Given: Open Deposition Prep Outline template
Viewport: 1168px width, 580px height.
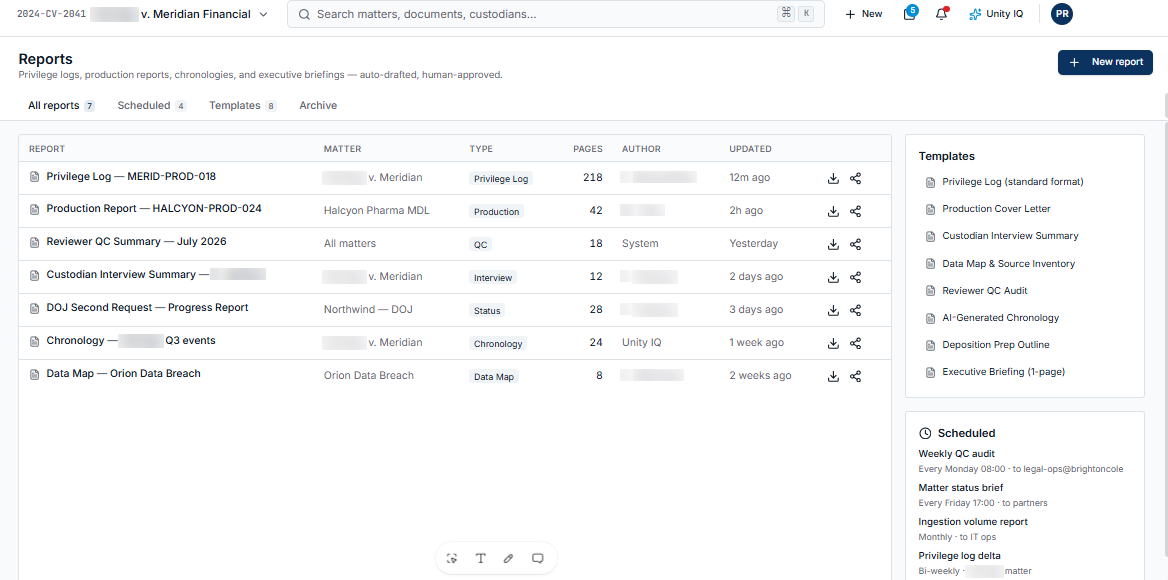Looking at the screenshot, I should click(996, 345).
